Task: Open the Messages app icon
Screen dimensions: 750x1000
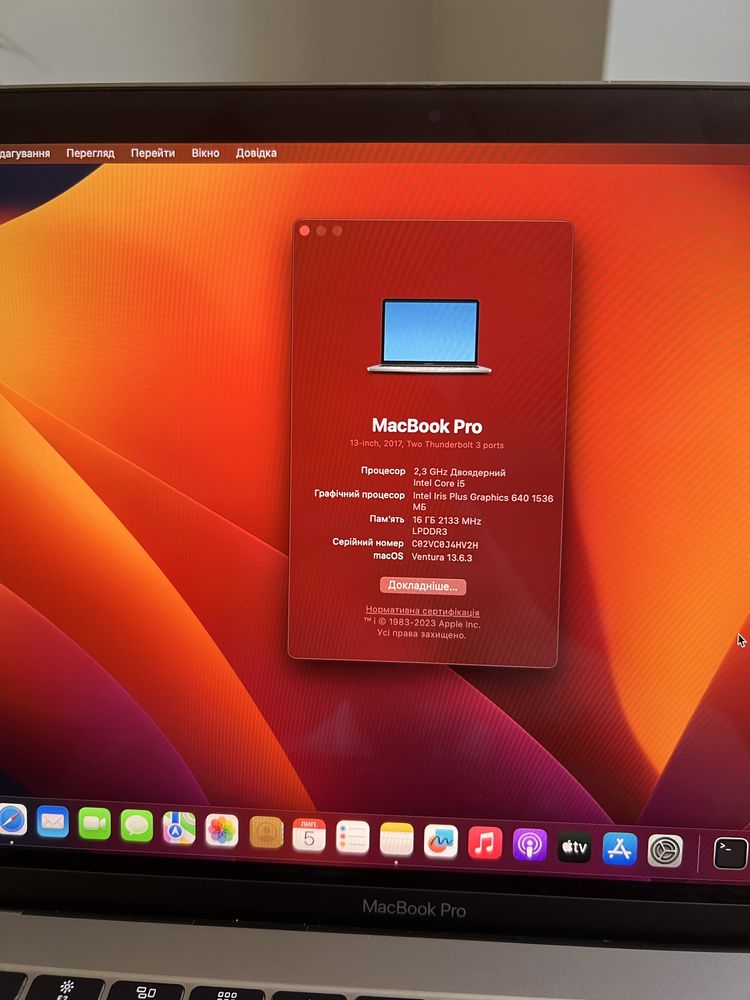Action: tap(136, 825)
